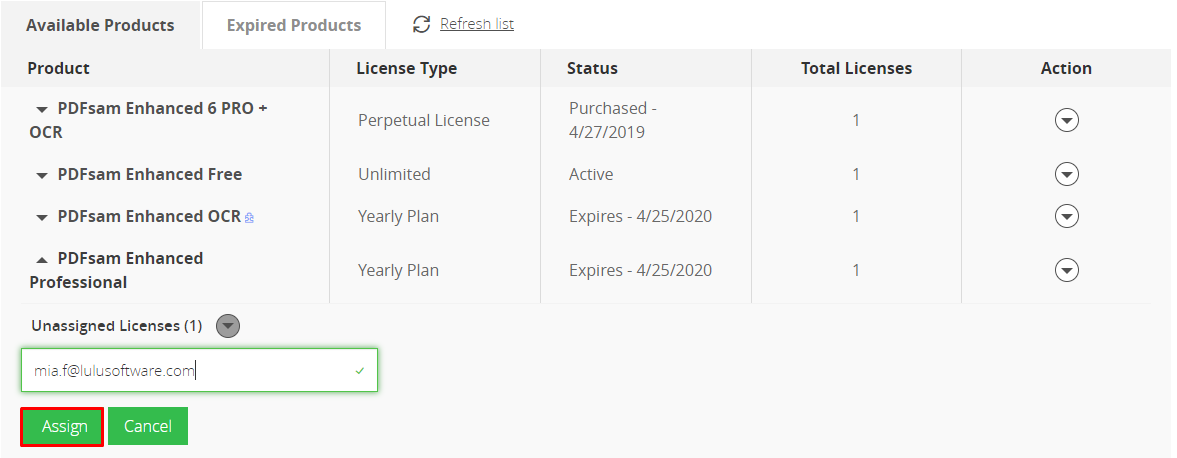Open action menu for PDFsam Enhanced Free
This screenshot has height=458, width=1177.
pyautogui.click(x=1066, y=174)
